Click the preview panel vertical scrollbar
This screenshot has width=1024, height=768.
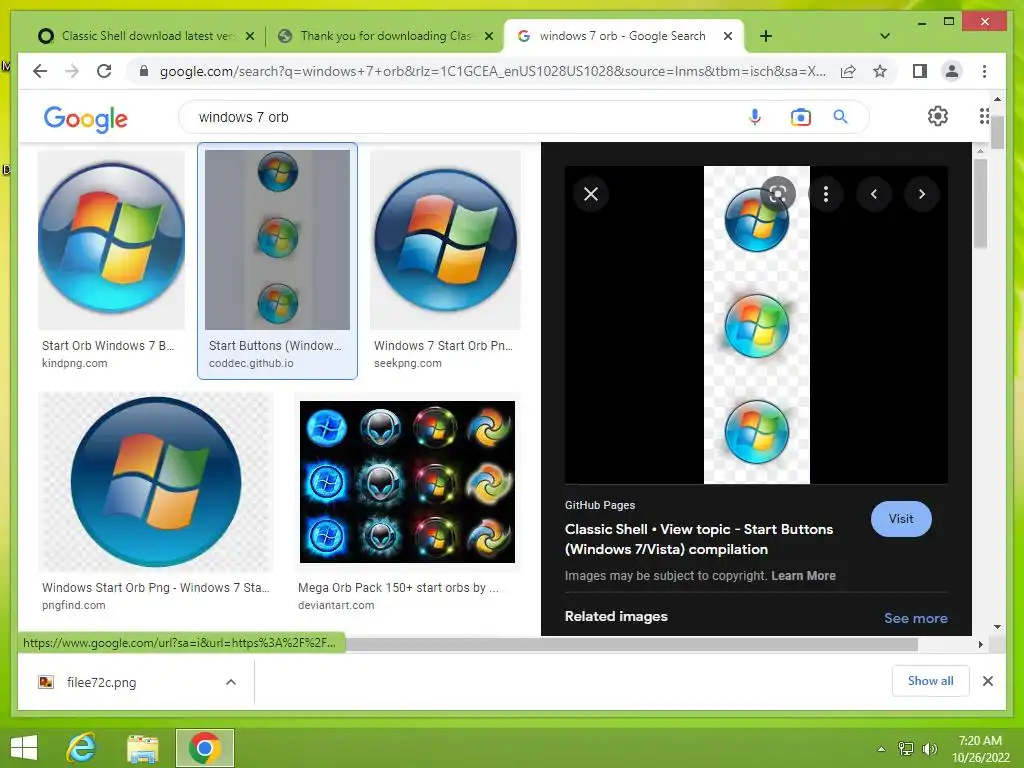[980, 204]
